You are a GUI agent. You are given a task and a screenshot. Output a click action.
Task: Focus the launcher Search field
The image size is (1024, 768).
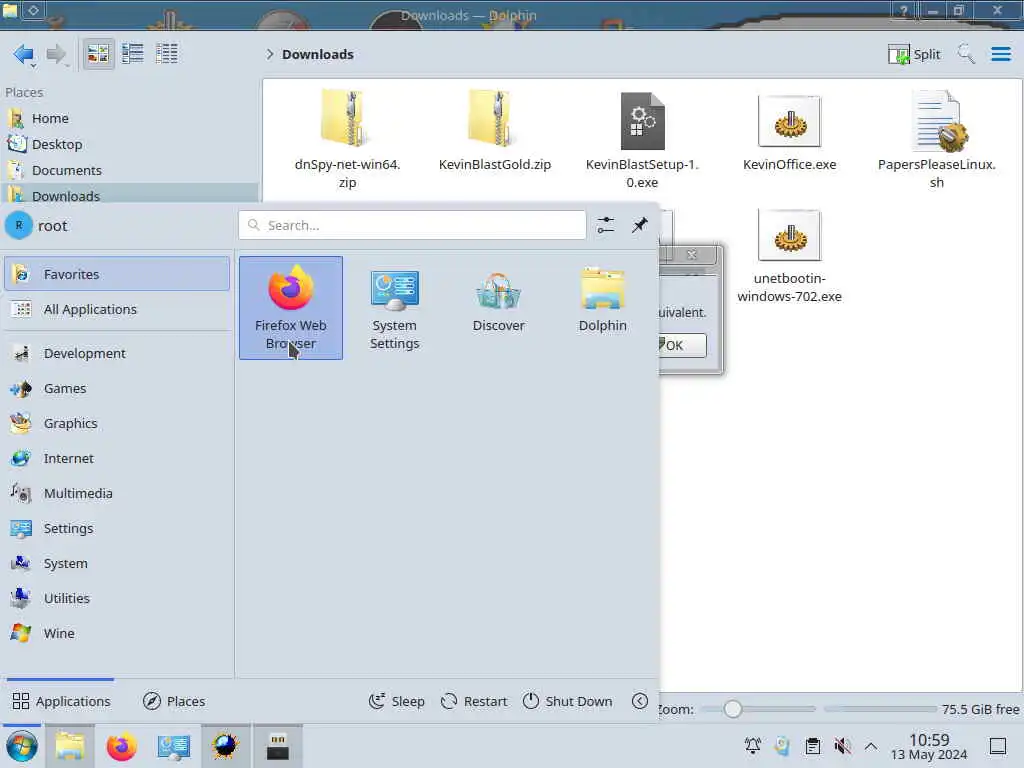412,225
